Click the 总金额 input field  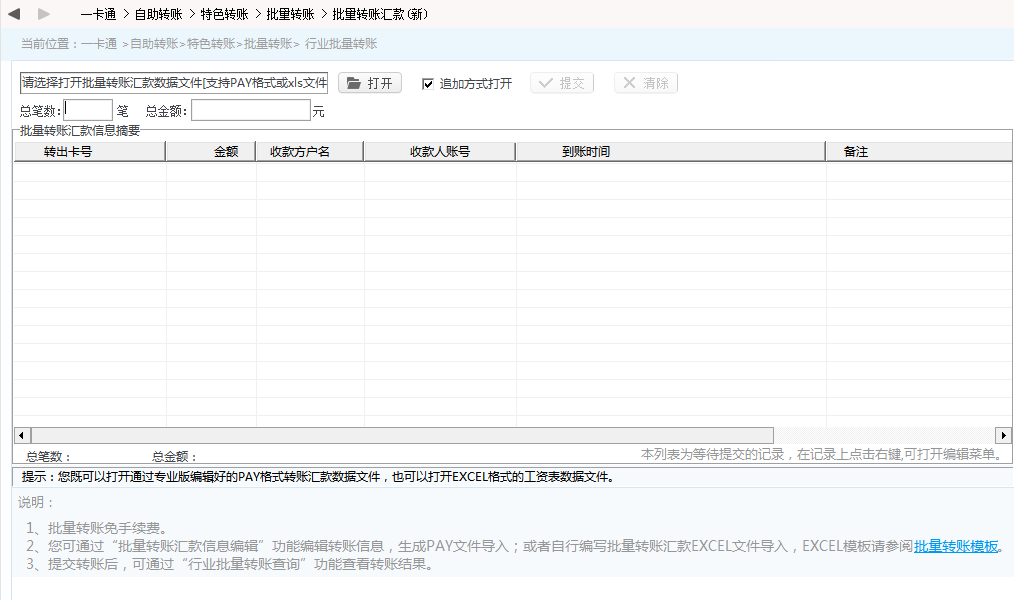250,111
